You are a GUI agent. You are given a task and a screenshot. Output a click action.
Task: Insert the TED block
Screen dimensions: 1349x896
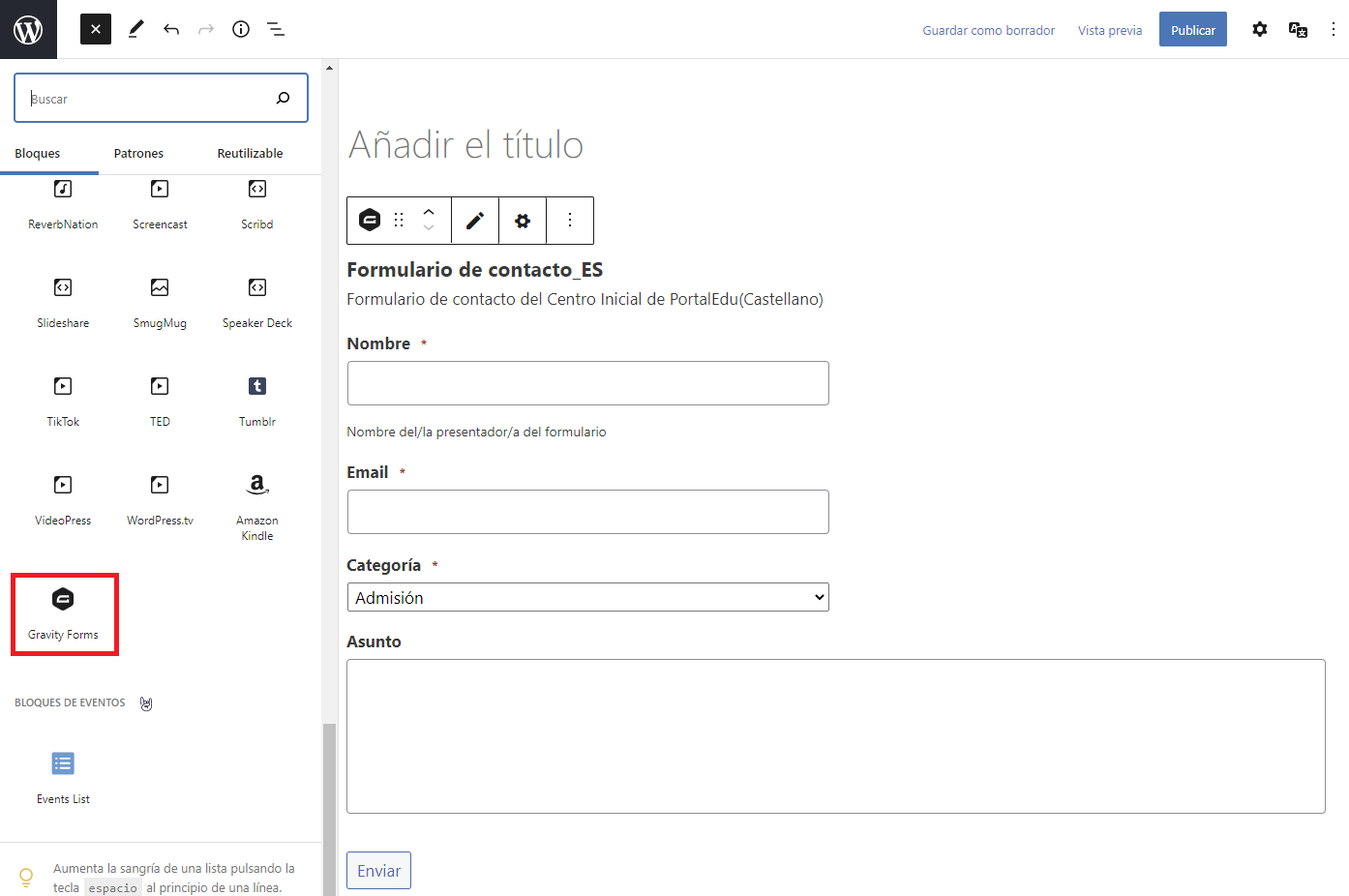tap(160, 402)
